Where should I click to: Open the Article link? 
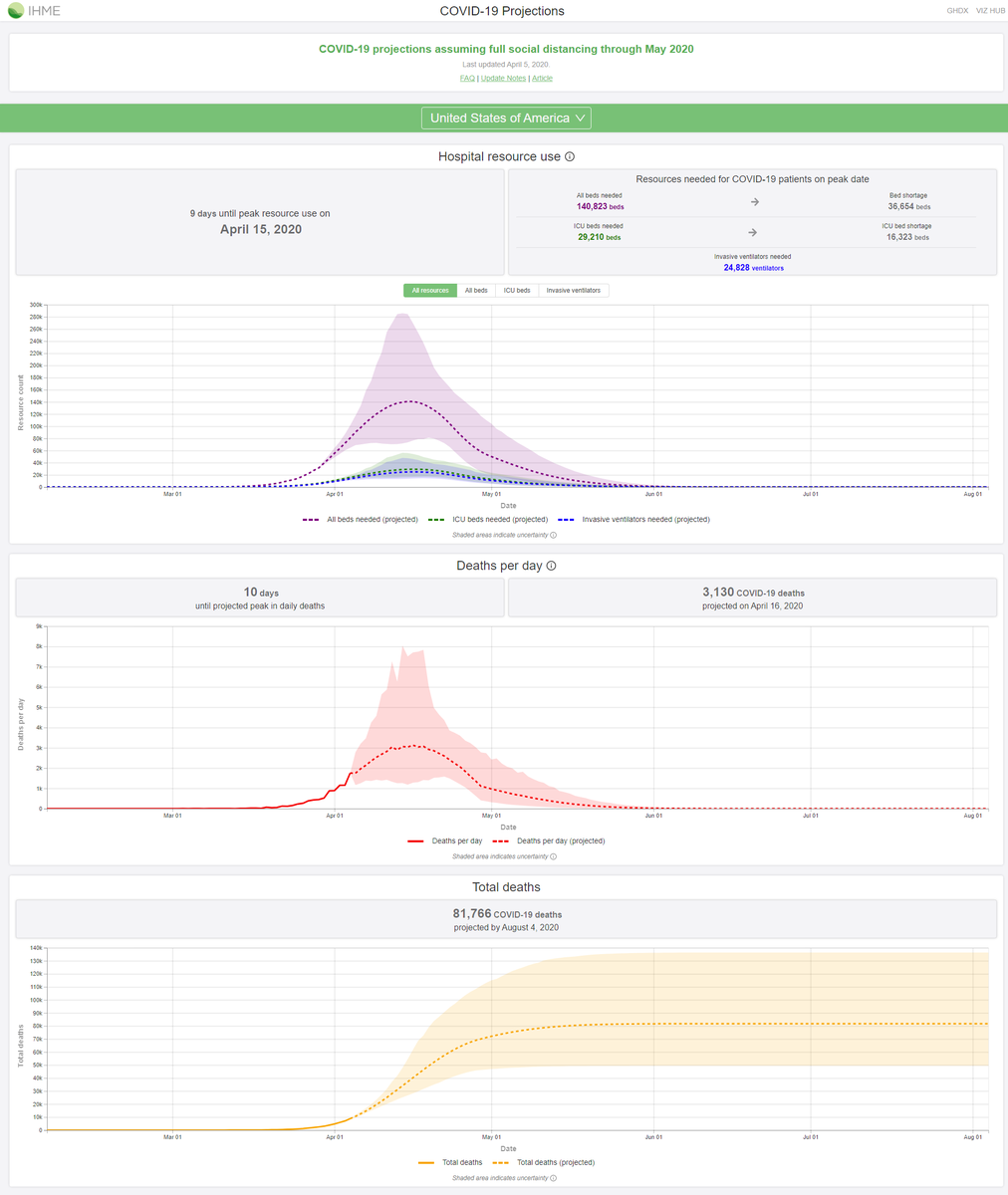542,78
